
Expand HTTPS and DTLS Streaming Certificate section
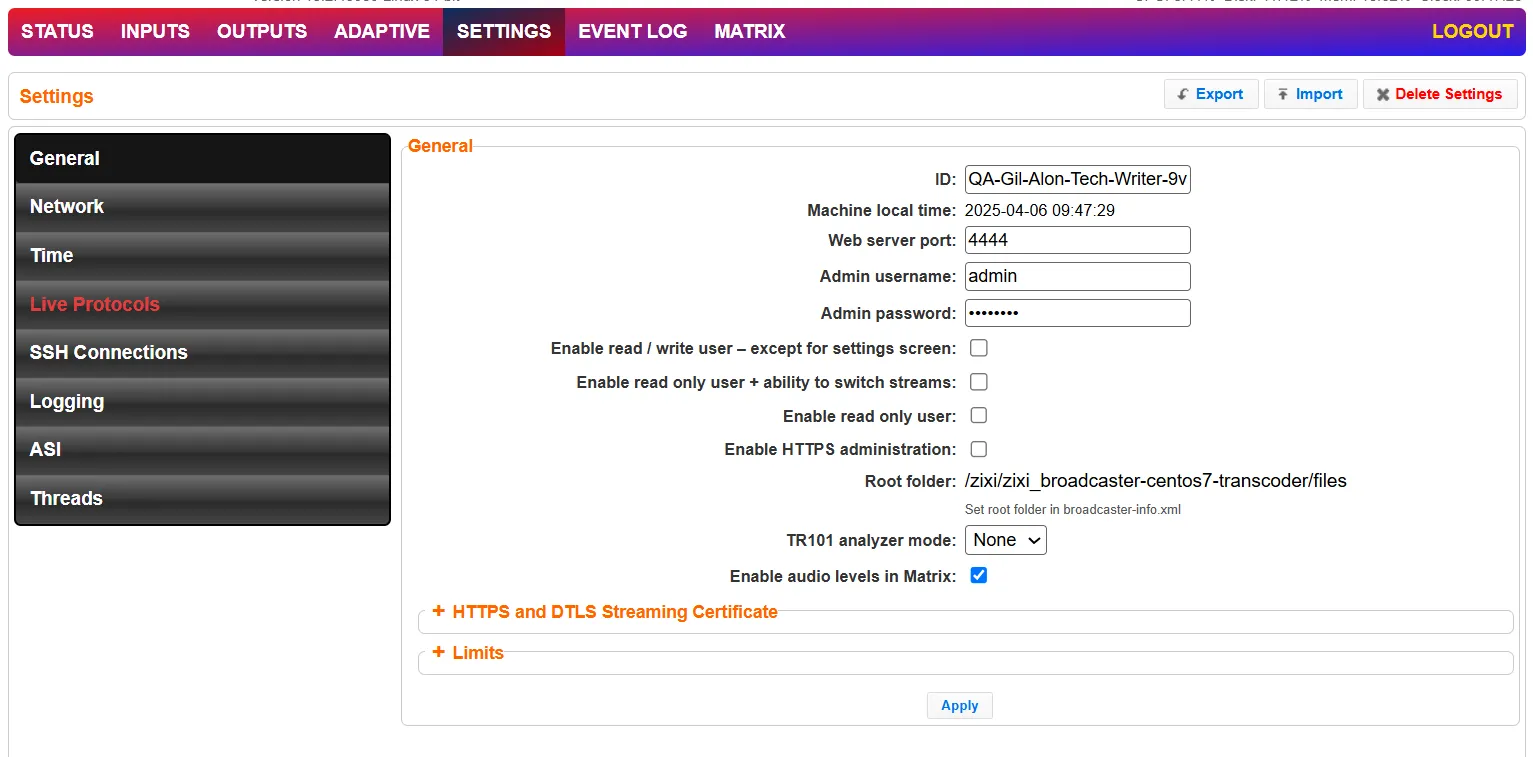click(605, 612)
